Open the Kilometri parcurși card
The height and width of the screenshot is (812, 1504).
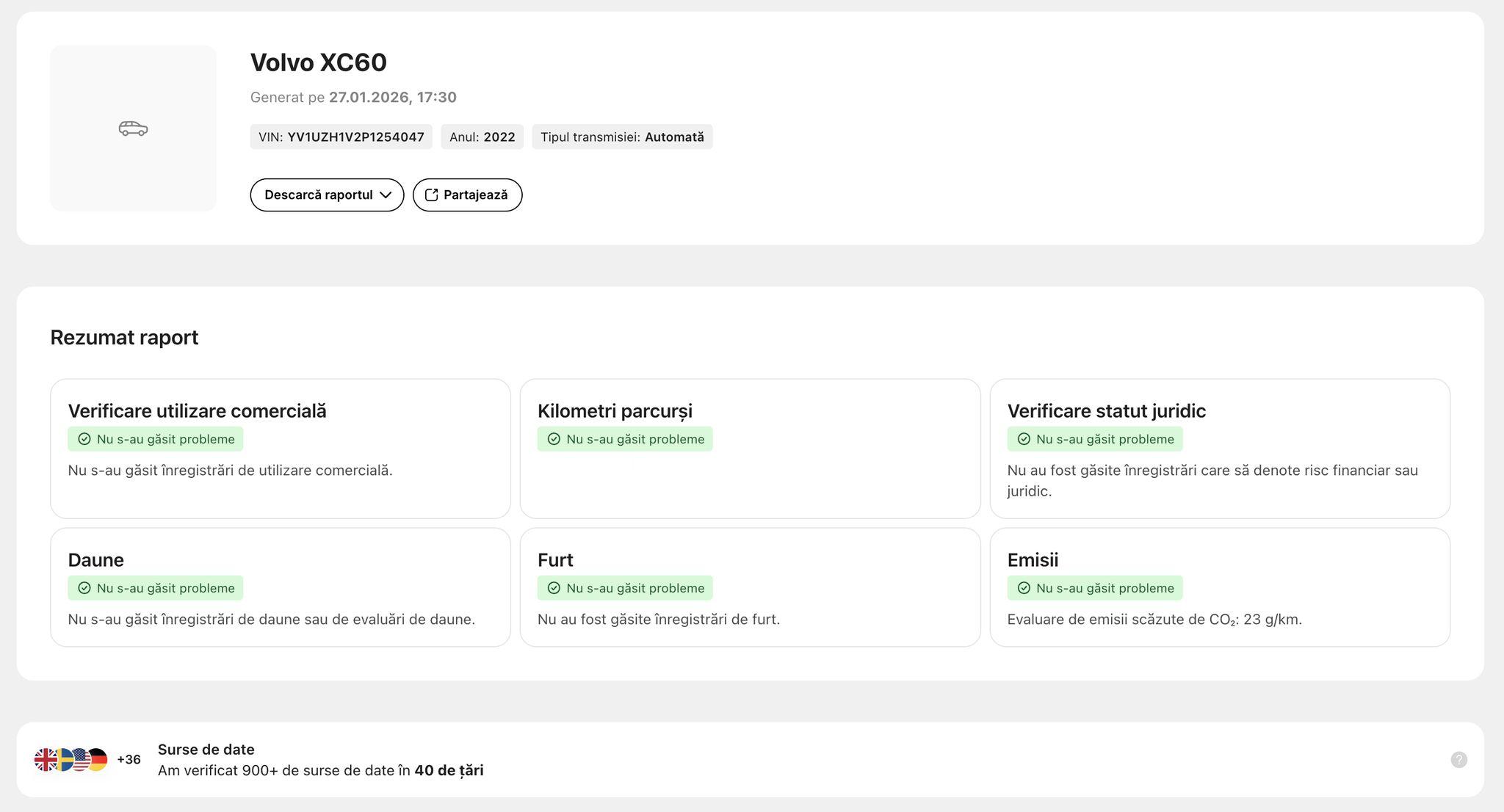click(750, 449)
